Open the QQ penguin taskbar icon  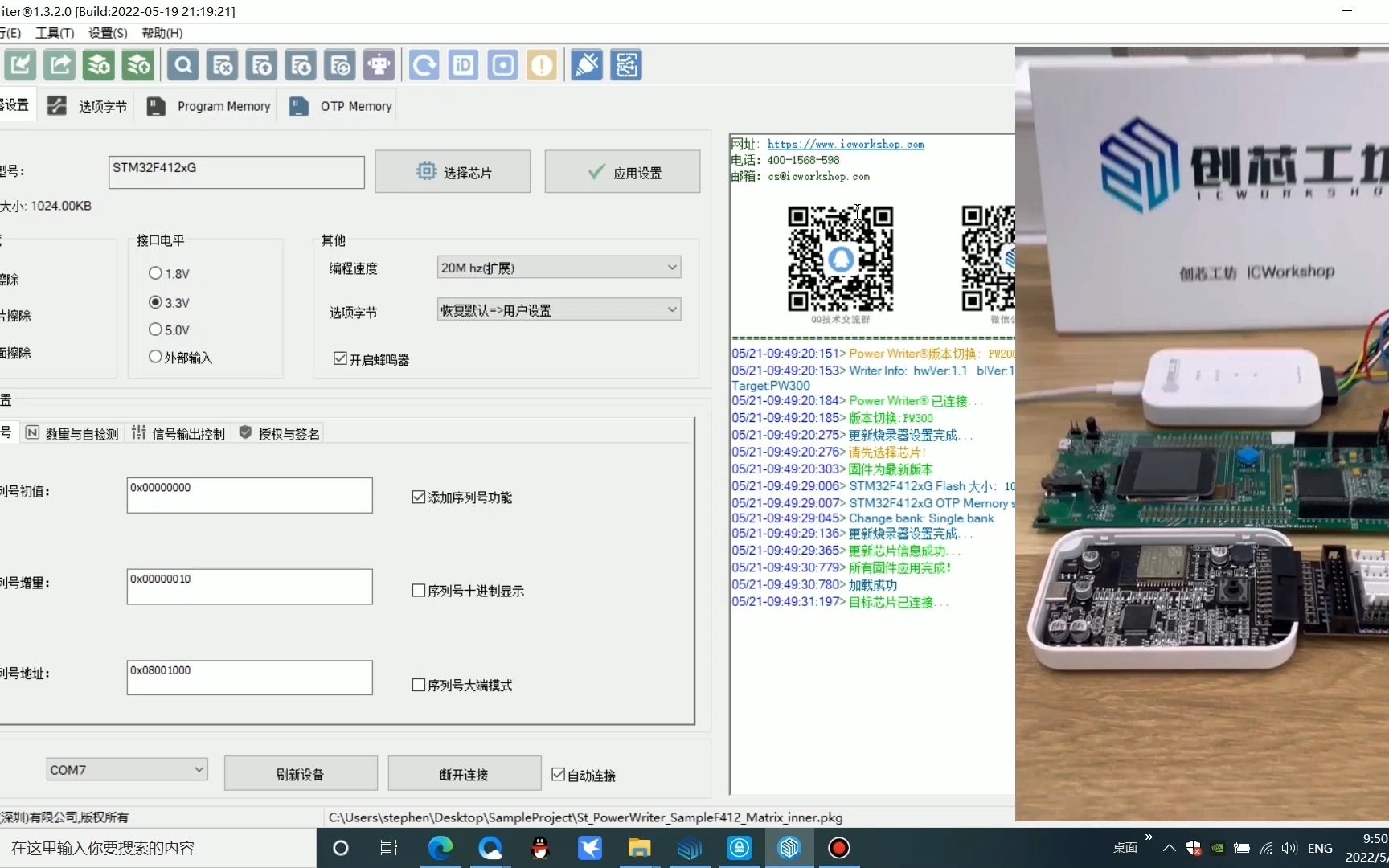pos(540,848)
